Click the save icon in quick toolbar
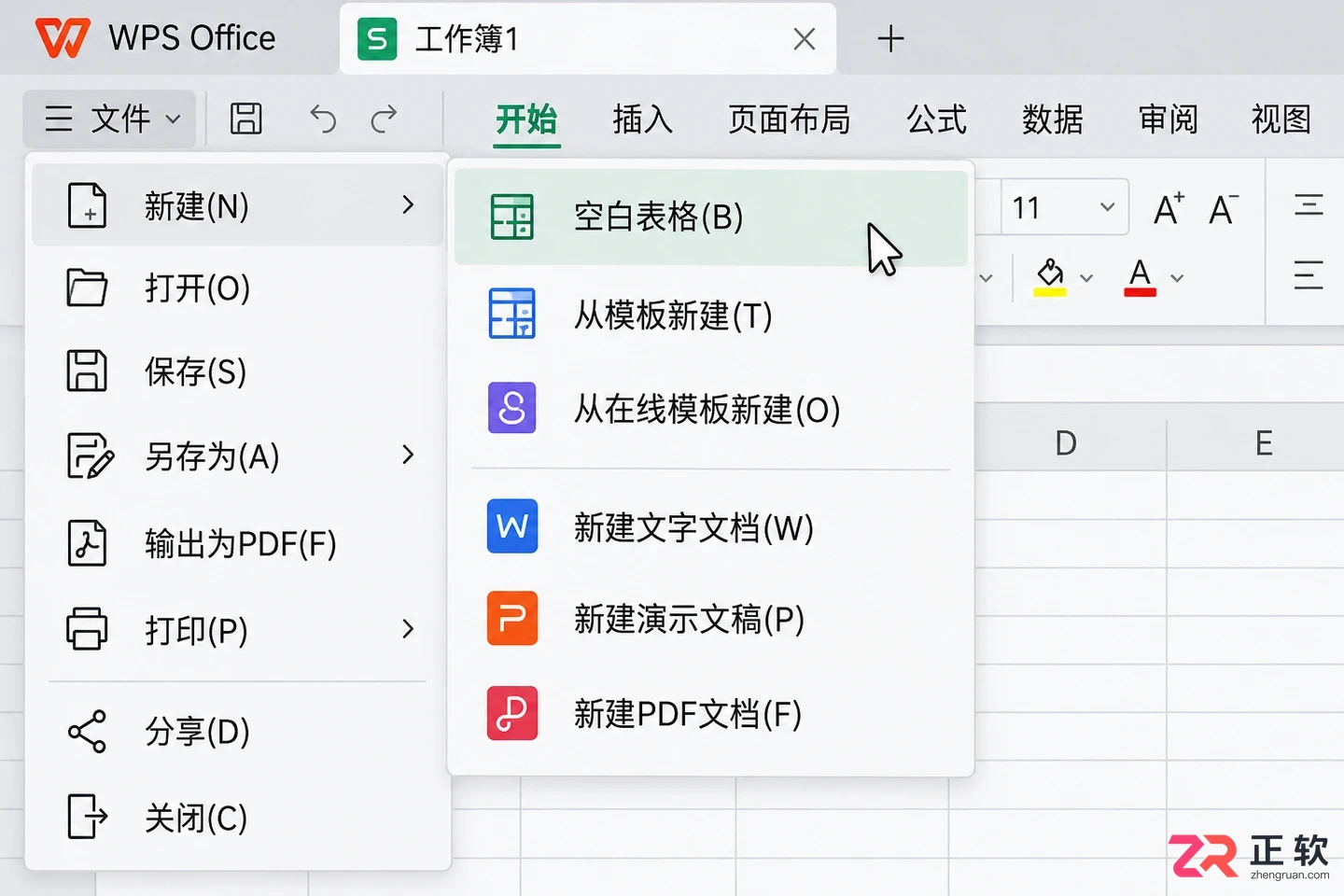 [x=246, y=119]
